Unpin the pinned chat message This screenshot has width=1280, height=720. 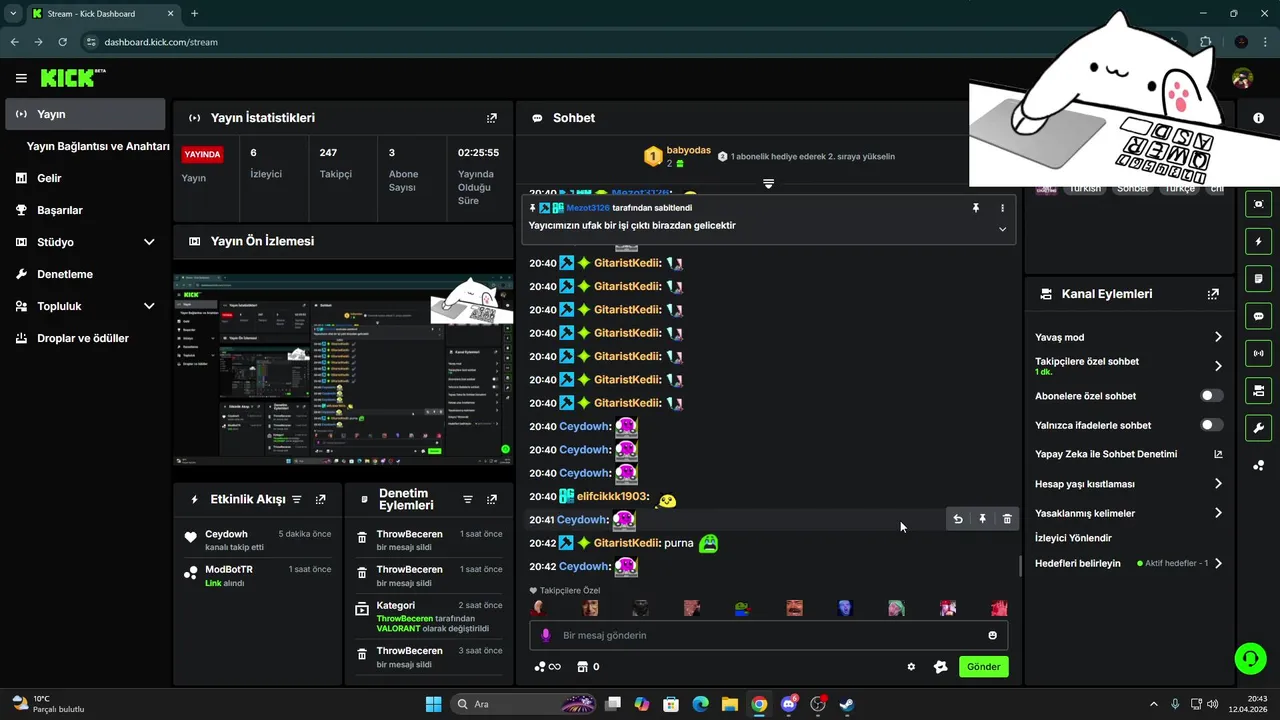[x=976, y=208]
